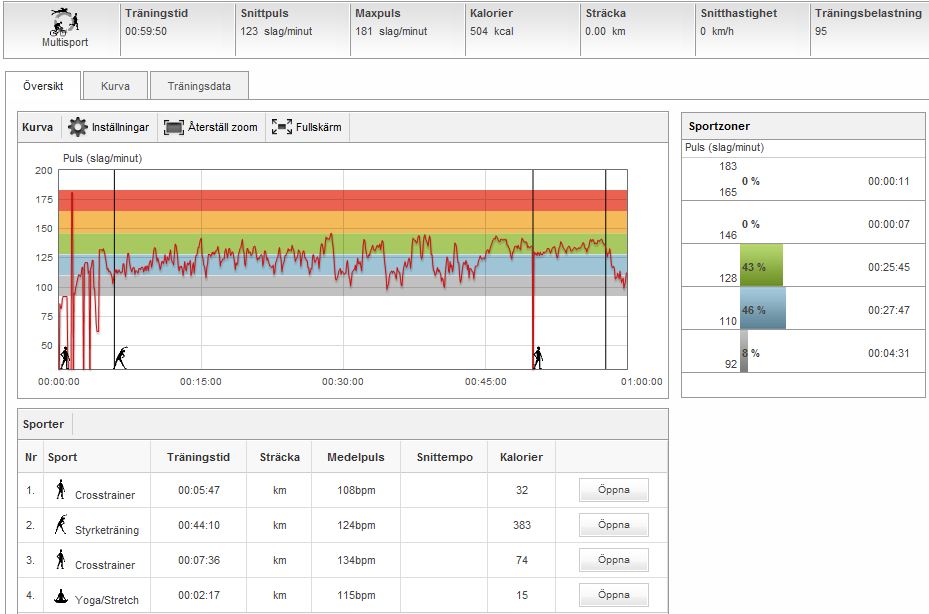Click the Crosstrainer icon in row 1
This screenshot has width=929, height=614.
(60, 489)
